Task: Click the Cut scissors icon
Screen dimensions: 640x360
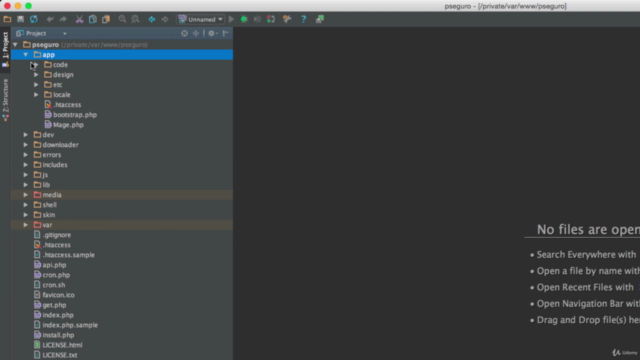Action: (x=80, y=19)
